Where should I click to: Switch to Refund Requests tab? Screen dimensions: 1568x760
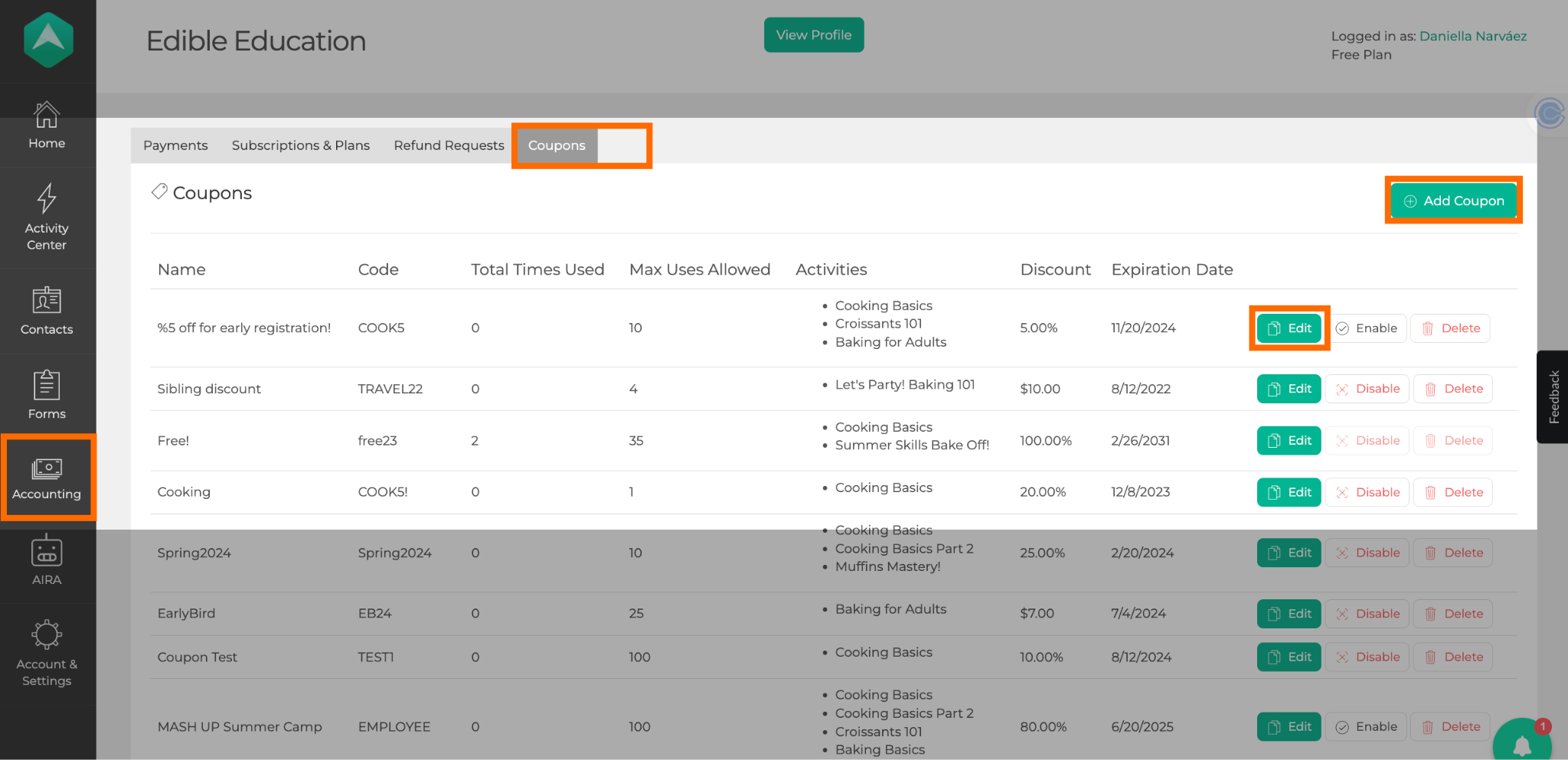coord(449,145)
